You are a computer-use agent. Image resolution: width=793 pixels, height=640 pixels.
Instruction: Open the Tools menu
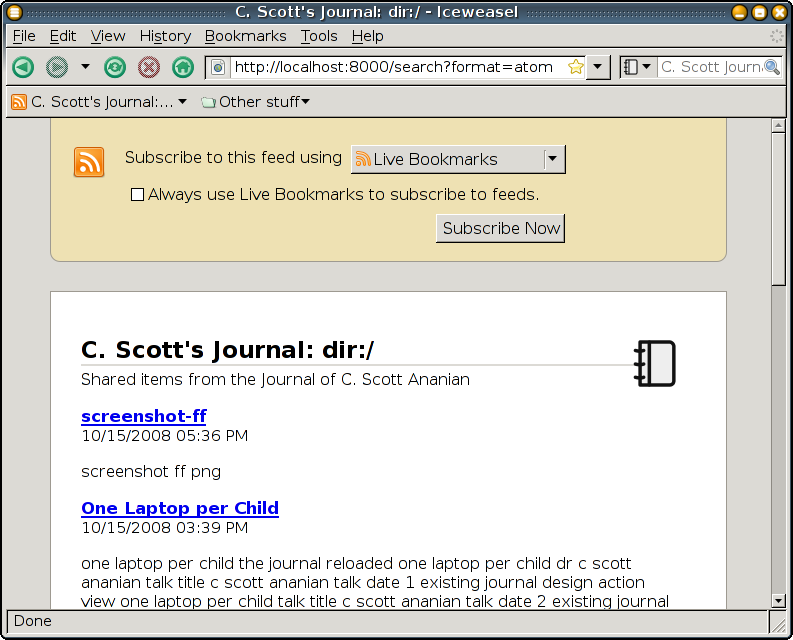(319, 36)
